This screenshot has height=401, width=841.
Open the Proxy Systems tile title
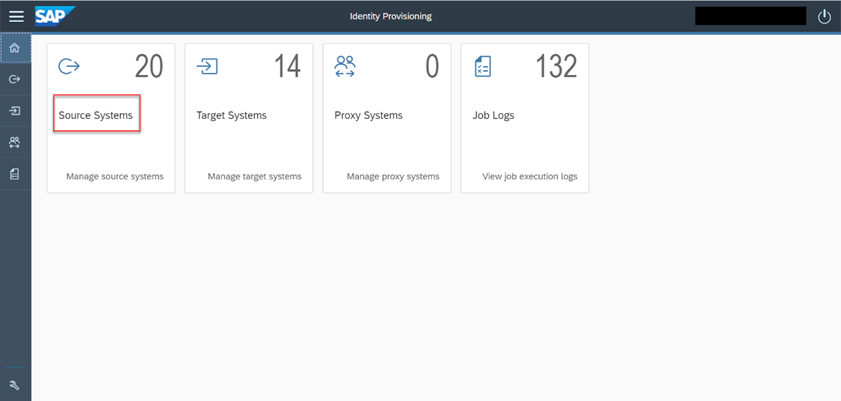(368, 115)
